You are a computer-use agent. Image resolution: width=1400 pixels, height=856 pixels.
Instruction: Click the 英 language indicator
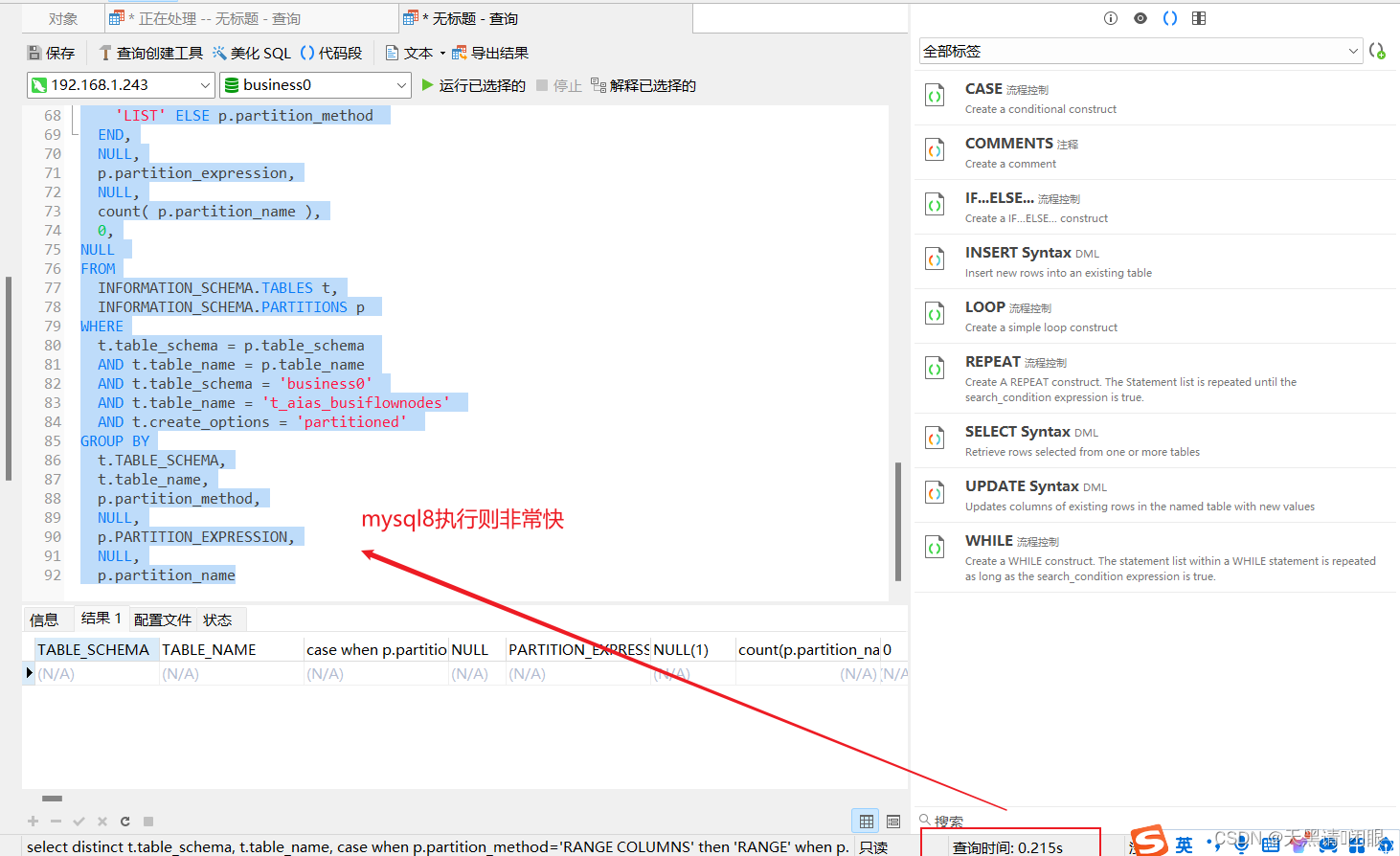click(x=1185, y=845)
